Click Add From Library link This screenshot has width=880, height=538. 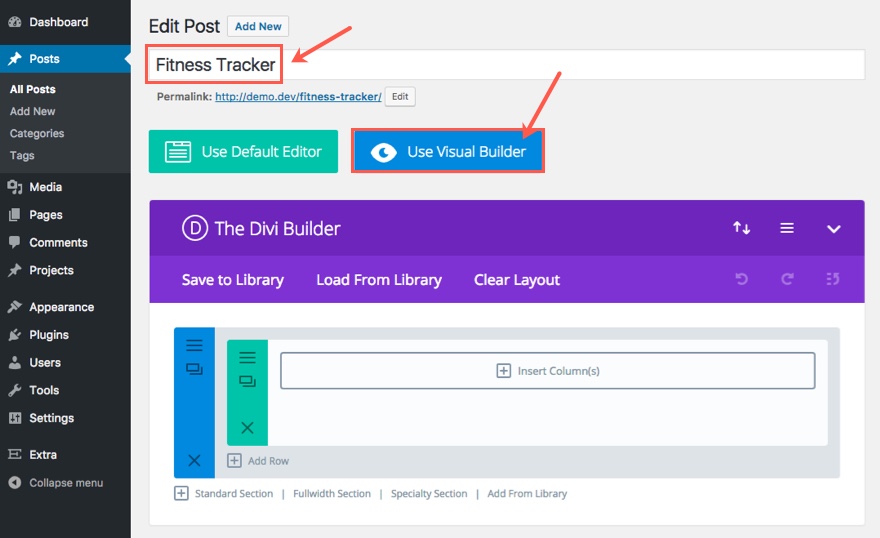[527, 494]
